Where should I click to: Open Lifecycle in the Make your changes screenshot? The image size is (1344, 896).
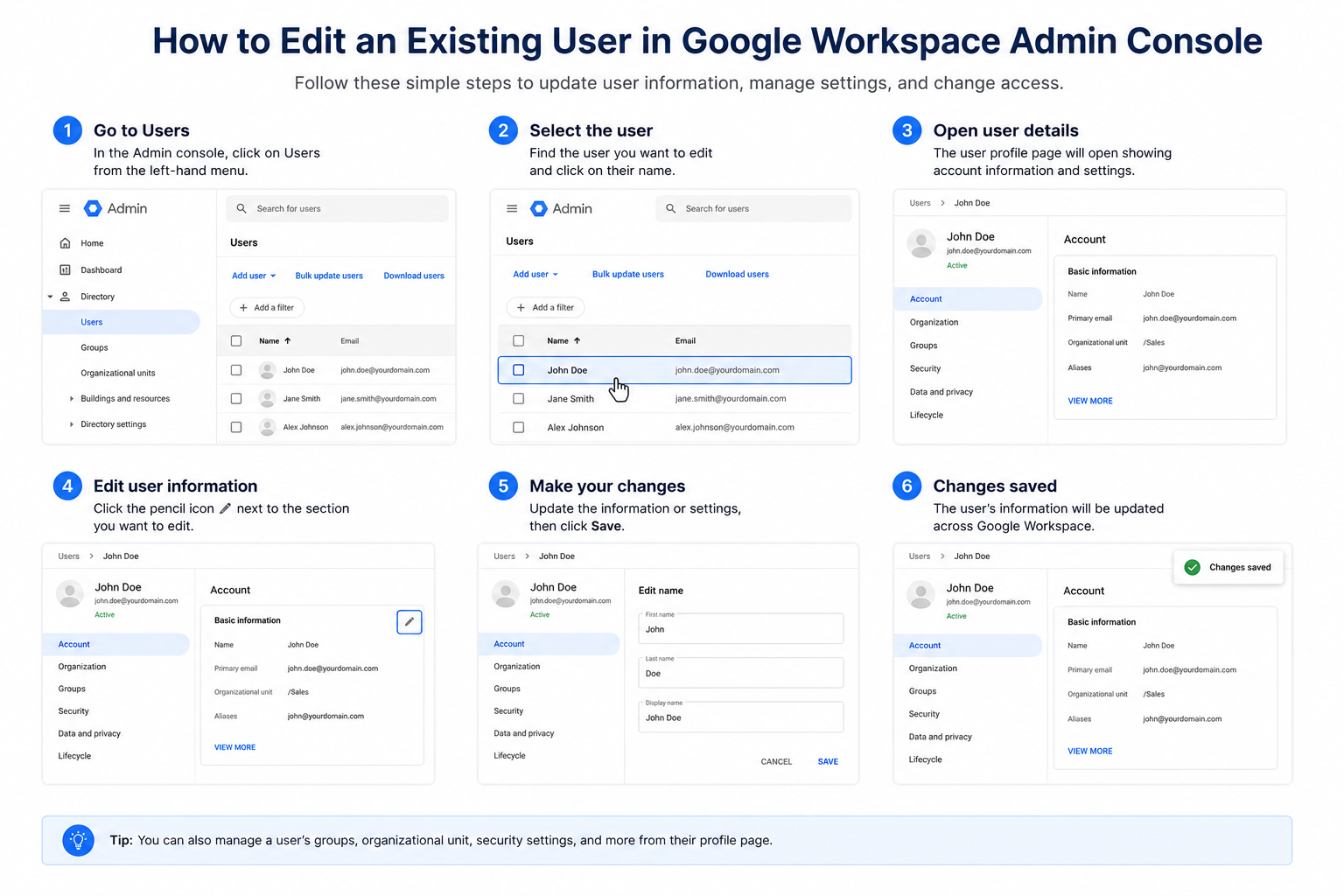pyautogui.click(x=509, y=755)
